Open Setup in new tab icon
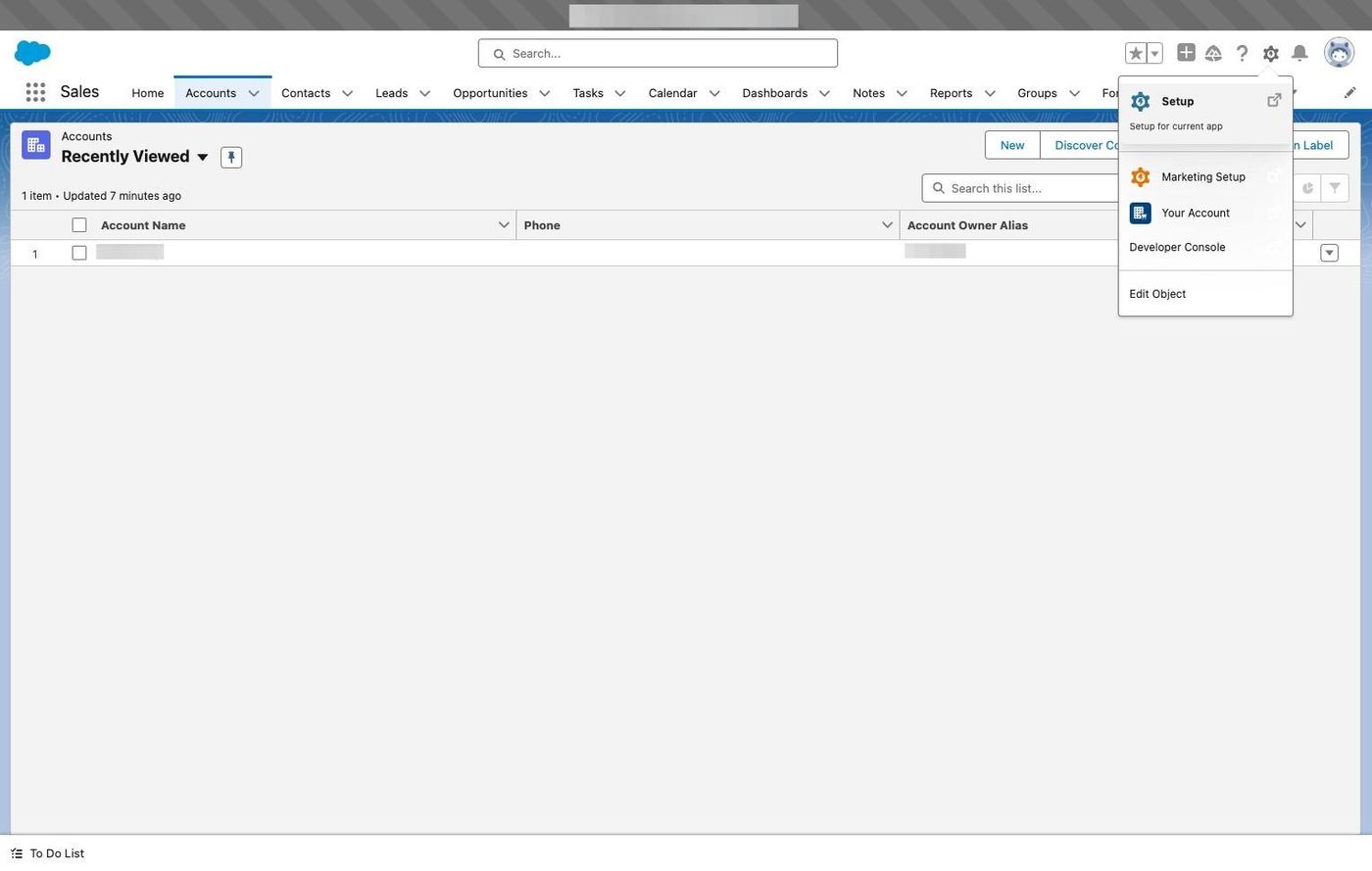The image size is (1372, 871). click(1274, 100)
